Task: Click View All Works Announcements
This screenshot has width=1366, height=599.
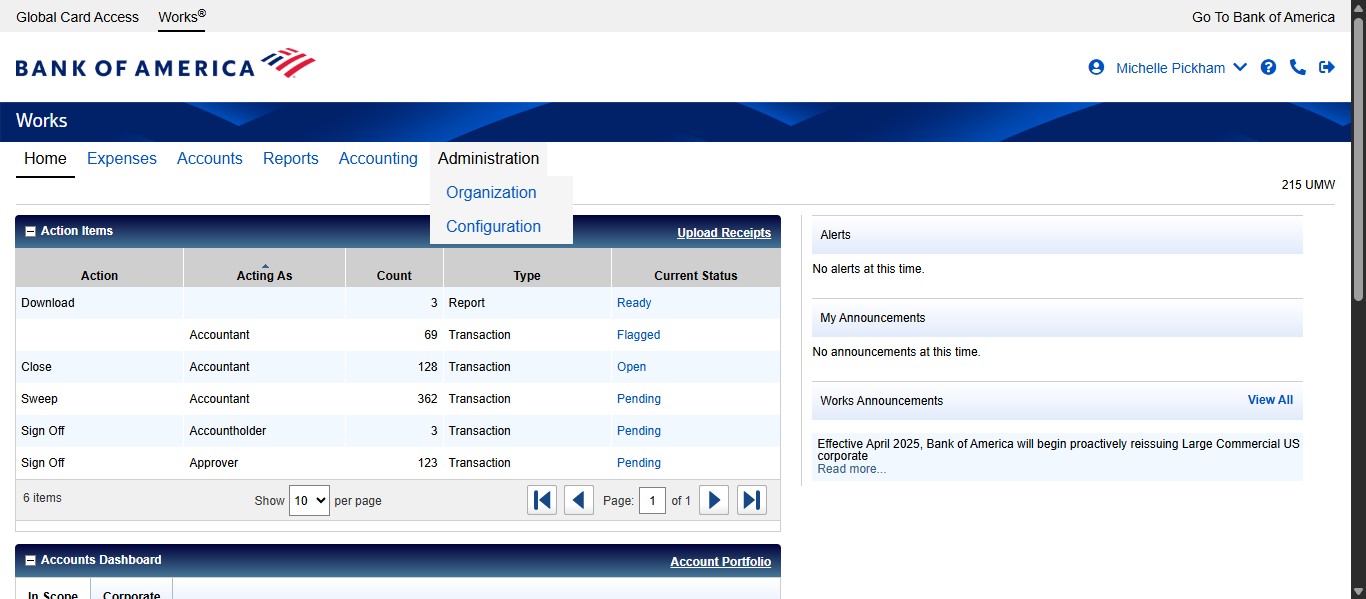Action: coord(1270,400)
